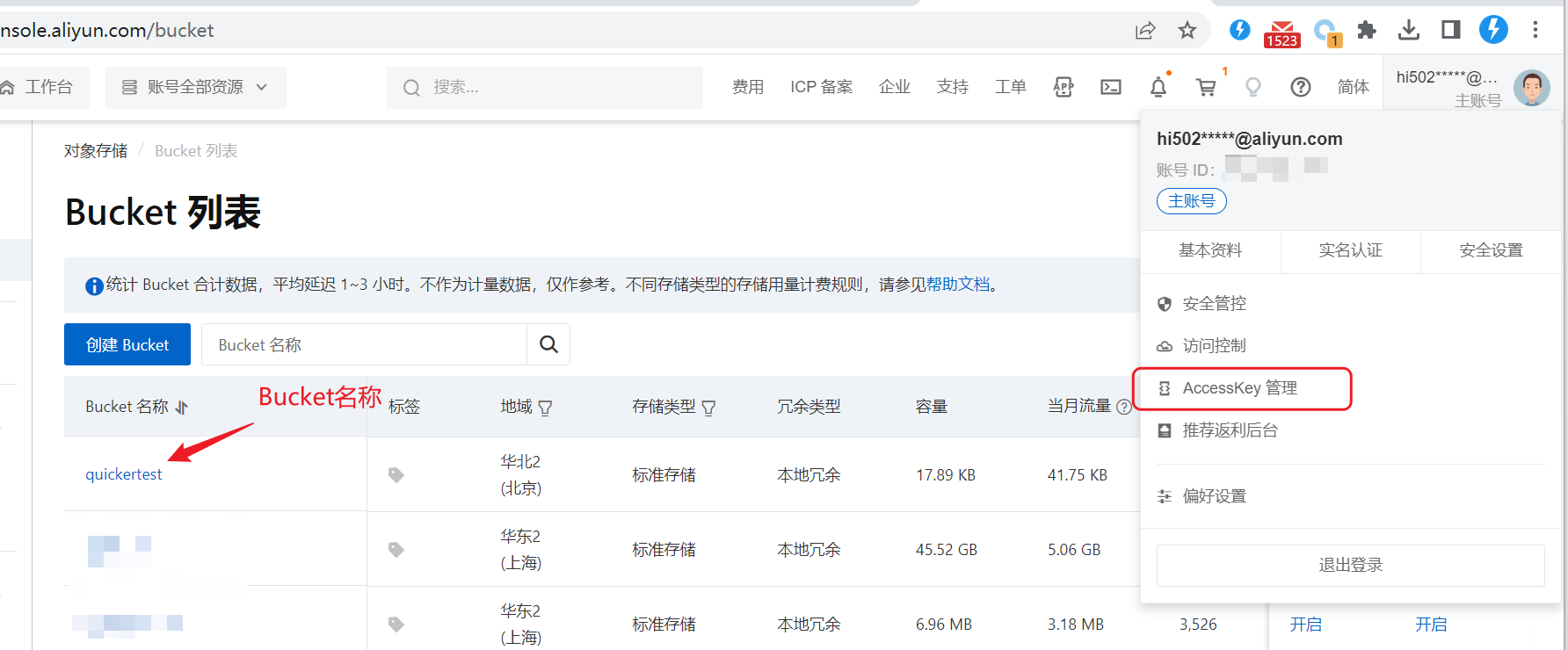Click the 创建 Bucket button
This screenshot has height=650, width=1568.
pos(127,344)
